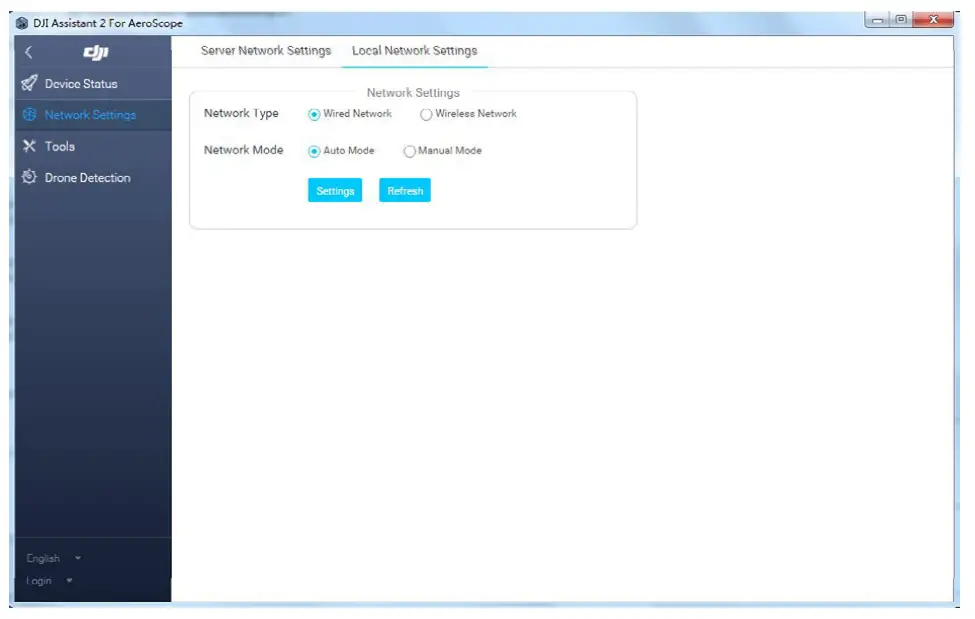The image size is (975, 619).
Task: Open Device Status in sidebar
Action: coord(93,83)
